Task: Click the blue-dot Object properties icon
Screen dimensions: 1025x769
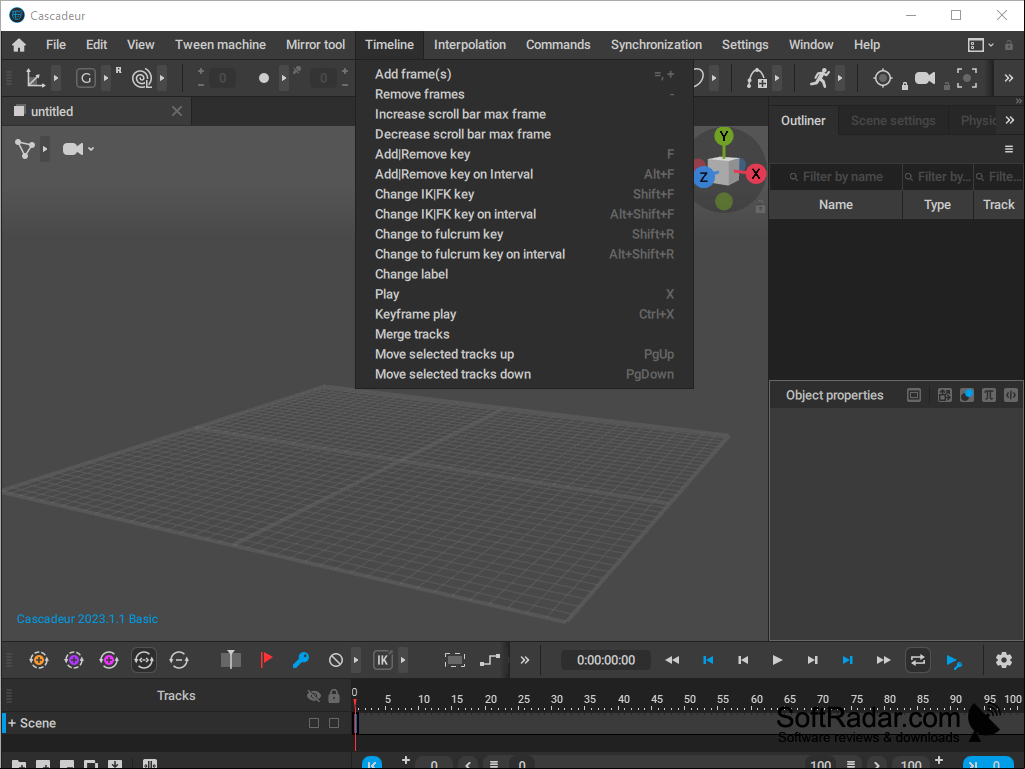Action: (967, 395)
